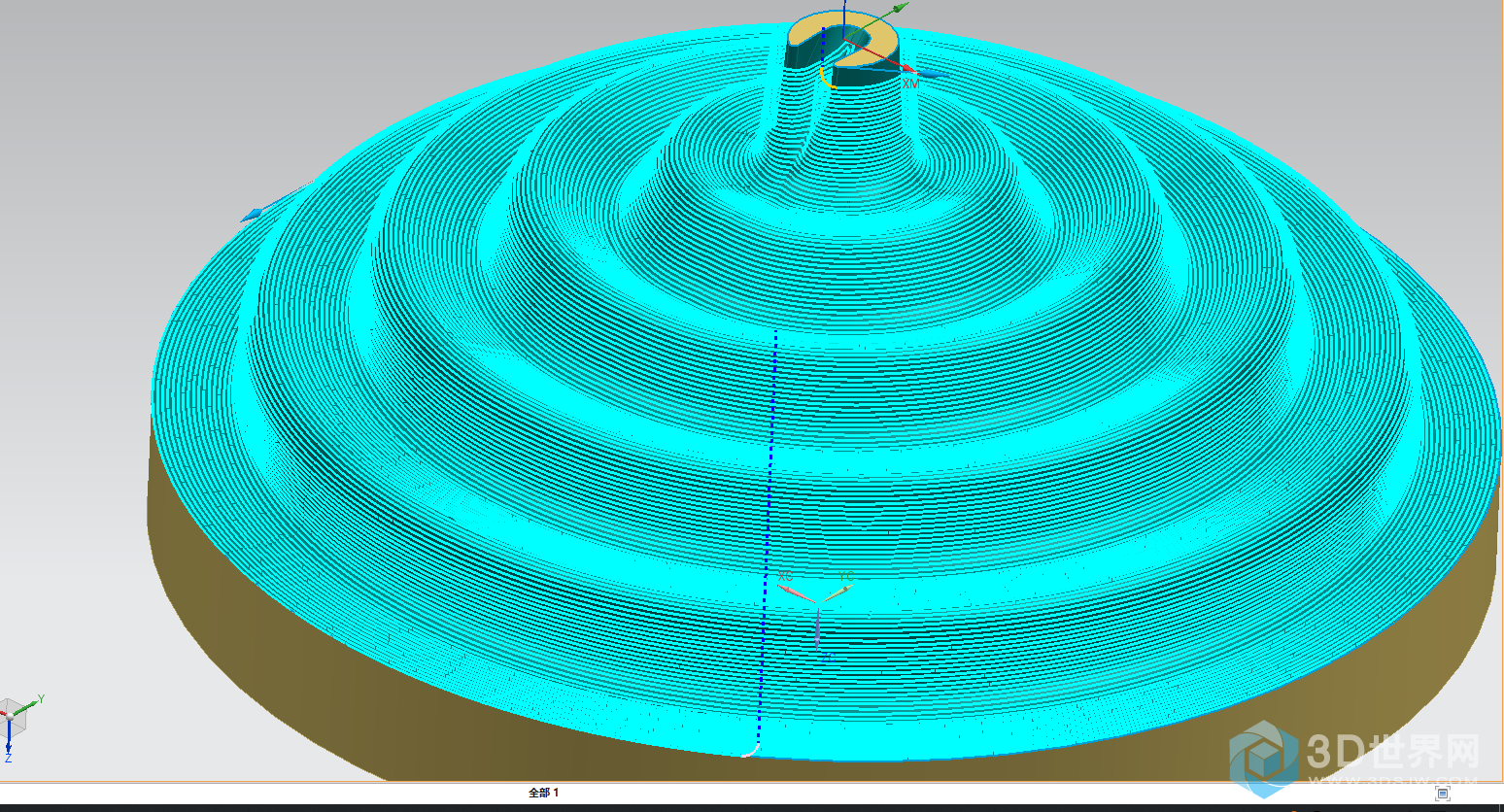Select the '全部 1' status bar text
Screen dimensions: 1504x812
tap(543, 793)
